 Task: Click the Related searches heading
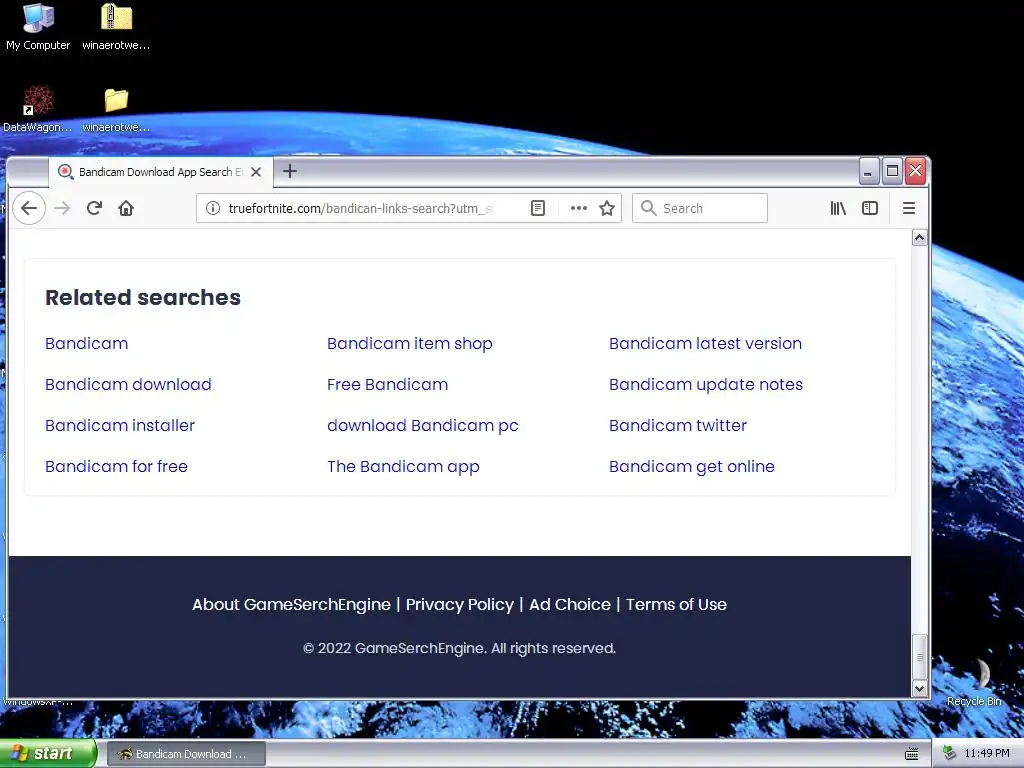pyautogui.click(x=143, y=298)
